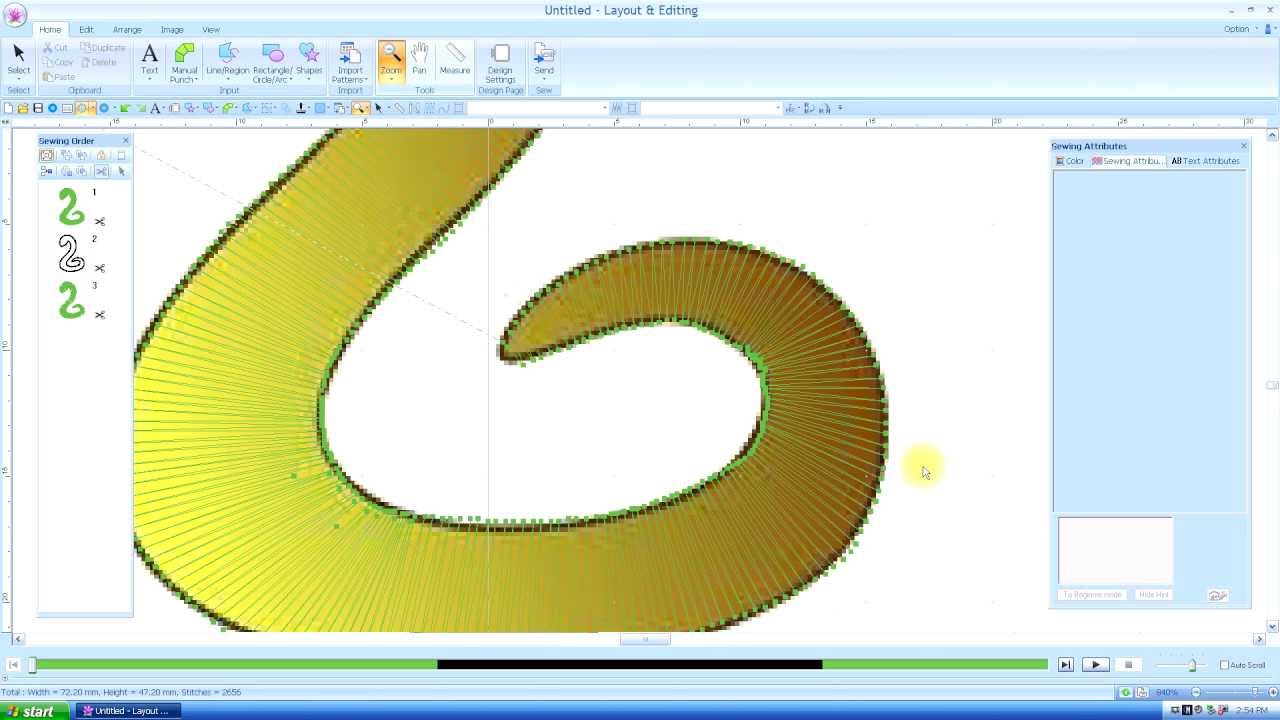Click the simulator play button

click(1095, 665)
